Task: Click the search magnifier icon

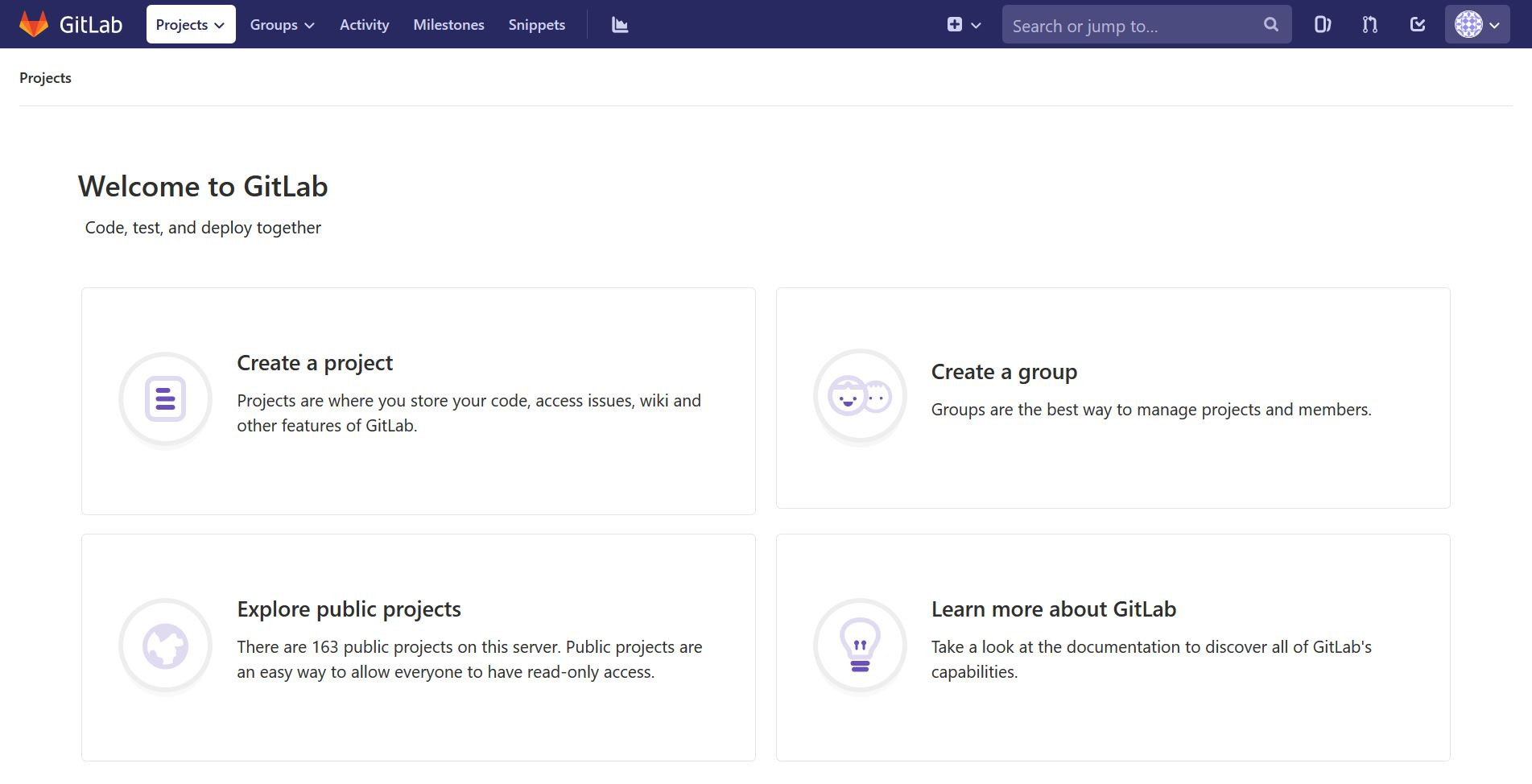Action: (x=1270, y=25)
